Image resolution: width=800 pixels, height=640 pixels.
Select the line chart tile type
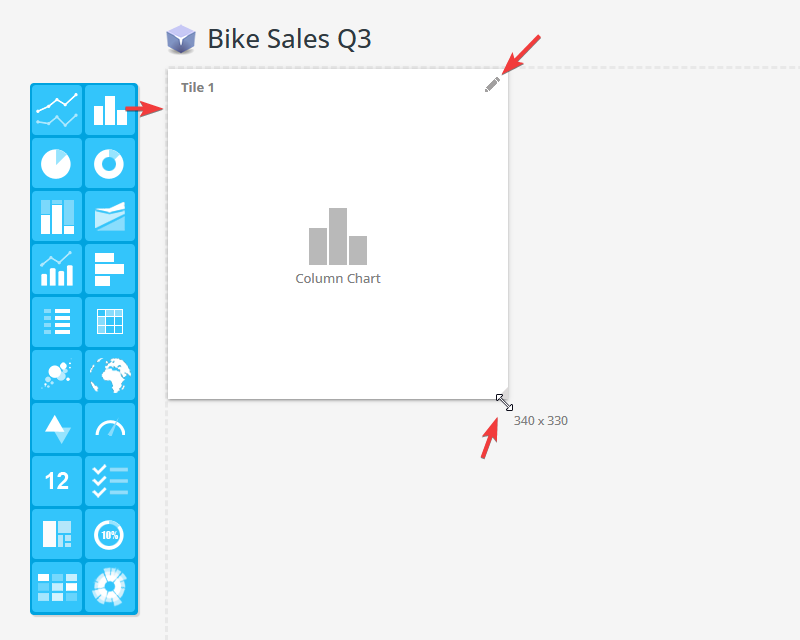click(x=57, y=110)
